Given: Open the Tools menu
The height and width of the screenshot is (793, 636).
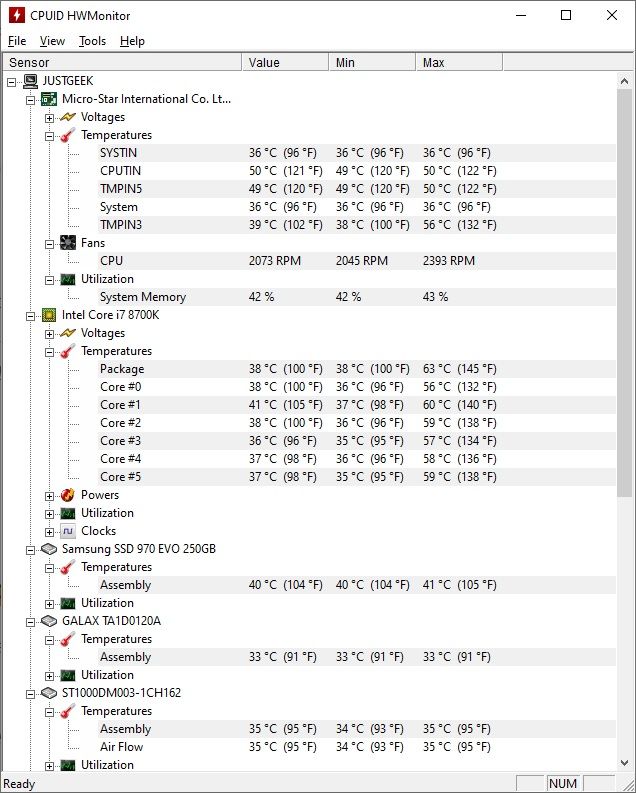Looking at the screenshot, I should coord(92,41).
